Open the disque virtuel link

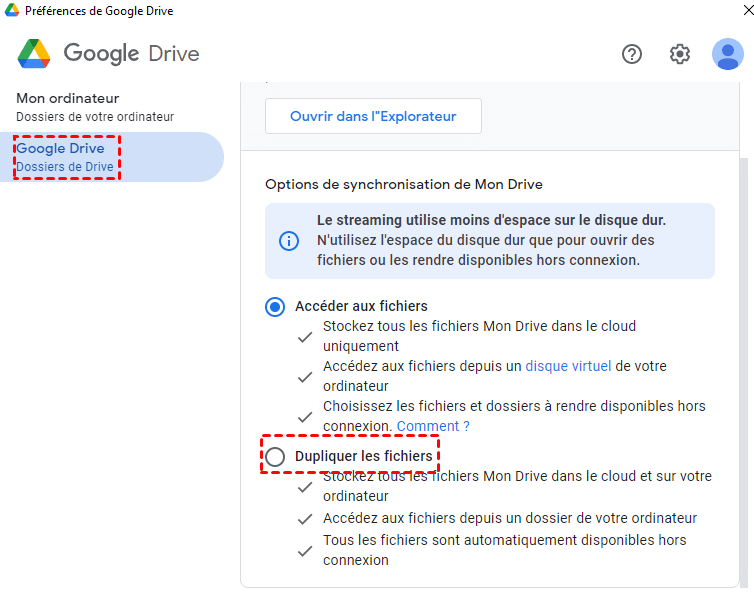pos(568,366)
